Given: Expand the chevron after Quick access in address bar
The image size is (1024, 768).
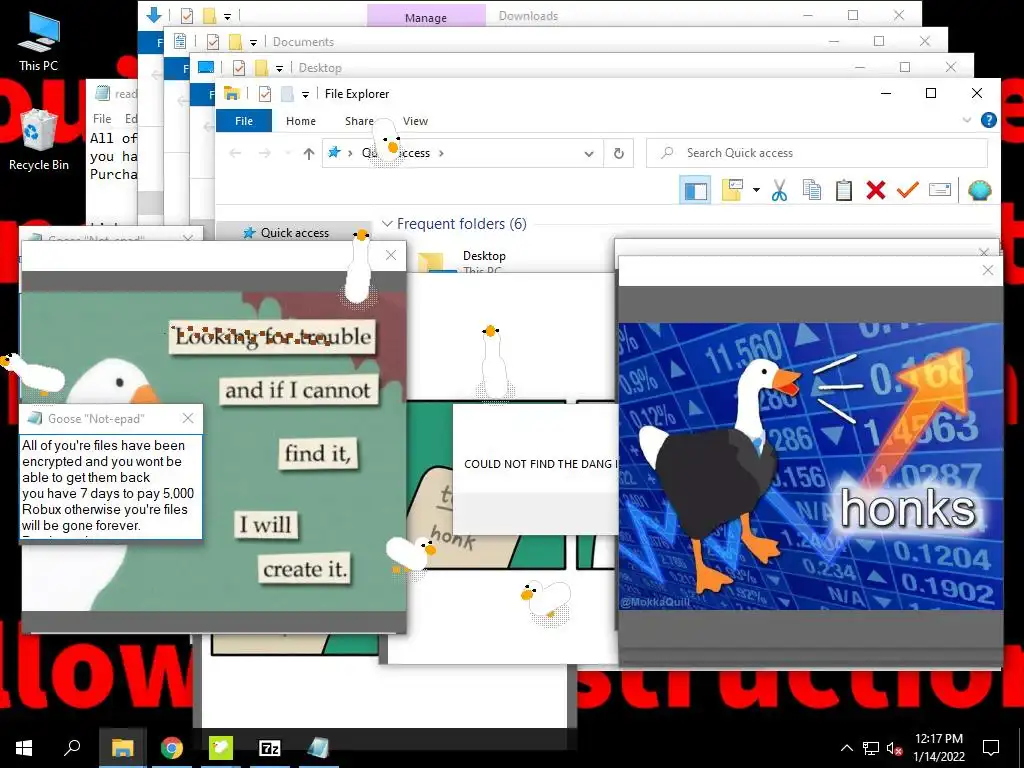Looking at the screenshot, I should click(441, 153).
